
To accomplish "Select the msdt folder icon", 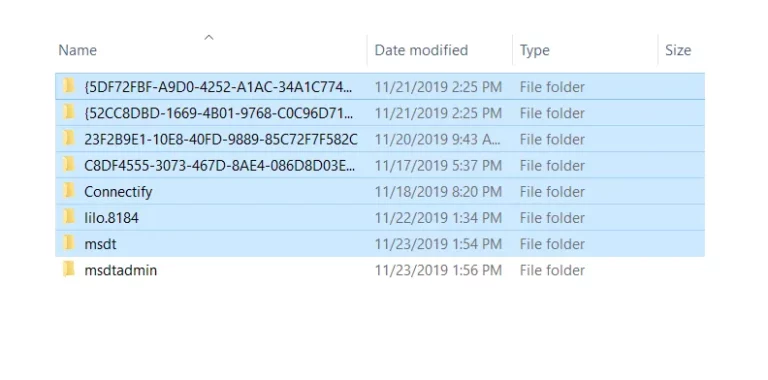I will pyautogui.click(x=69, y=243).
